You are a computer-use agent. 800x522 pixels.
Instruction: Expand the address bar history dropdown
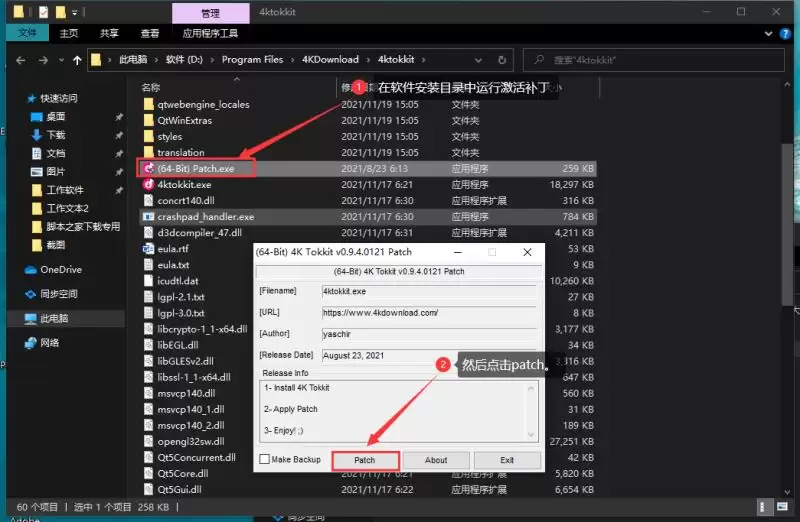(478, 60)
